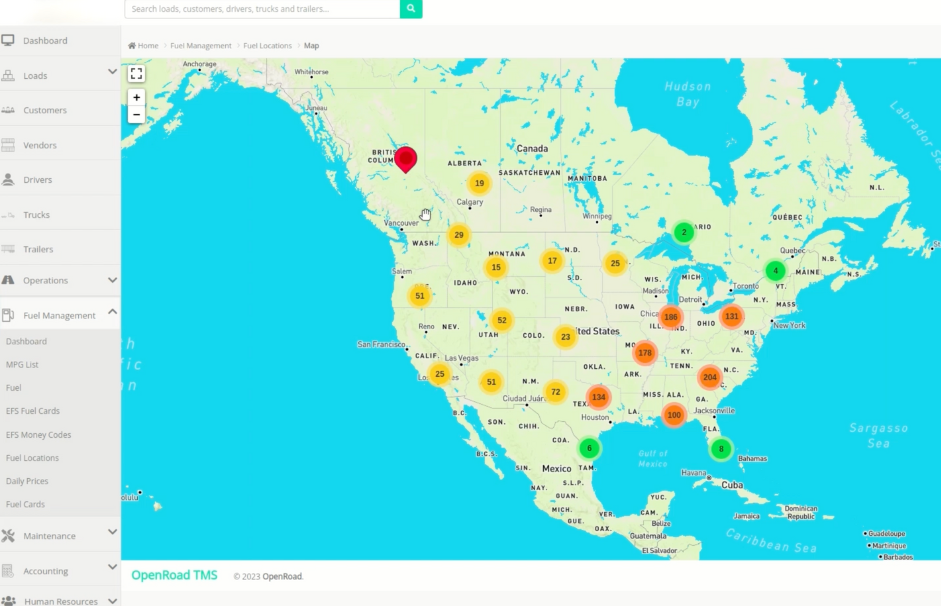Click the Fuel Management pump icon
This screenshot has height=606, width=941.
8,315
